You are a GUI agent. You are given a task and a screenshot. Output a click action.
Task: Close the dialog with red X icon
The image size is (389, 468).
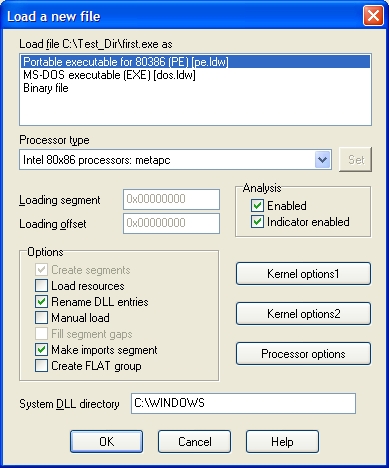tap(373, 16)
